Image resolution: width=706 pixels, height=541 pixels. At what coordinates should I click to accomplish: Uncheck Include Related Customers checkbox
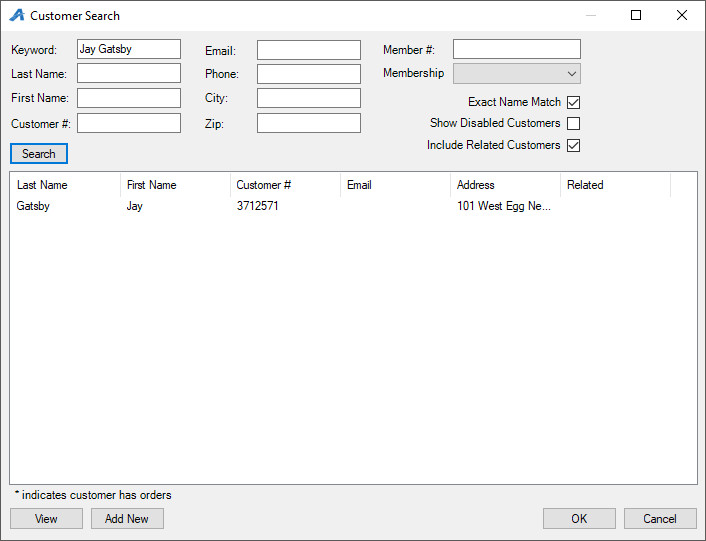(x=573, y=145)
